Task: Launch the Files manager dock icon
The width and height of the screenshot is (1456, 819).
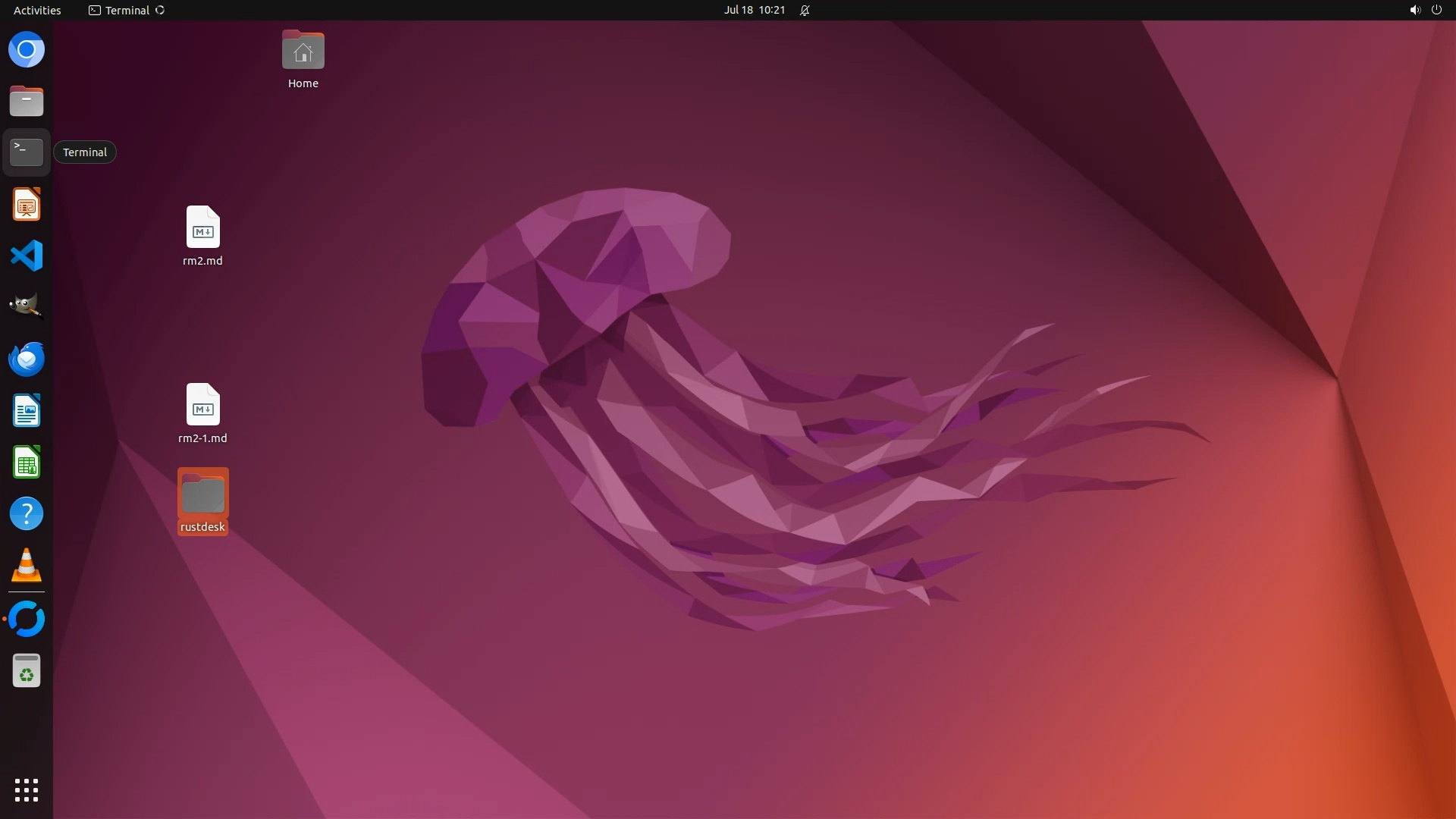Action: (x=27, y=101)
